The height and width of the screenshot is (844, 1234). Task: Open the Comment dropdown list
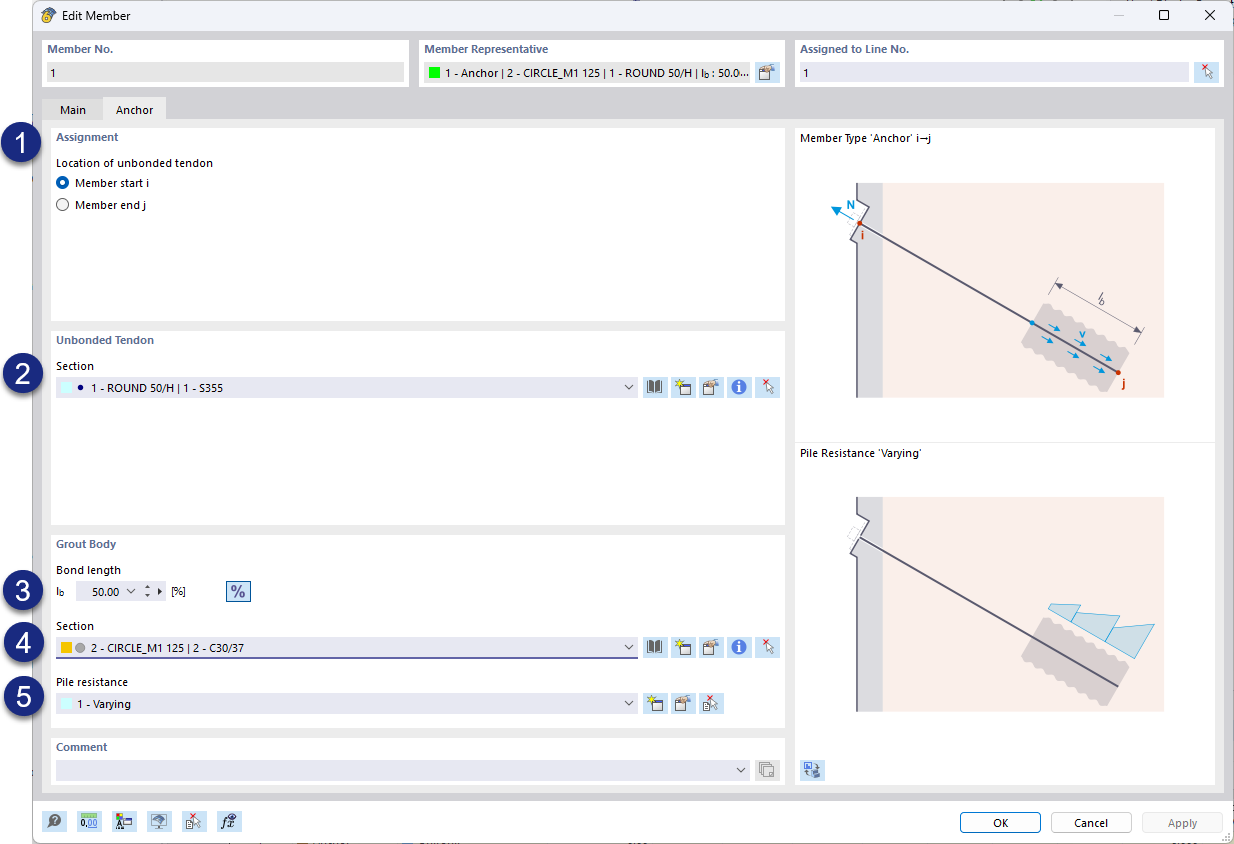(741, 770)
